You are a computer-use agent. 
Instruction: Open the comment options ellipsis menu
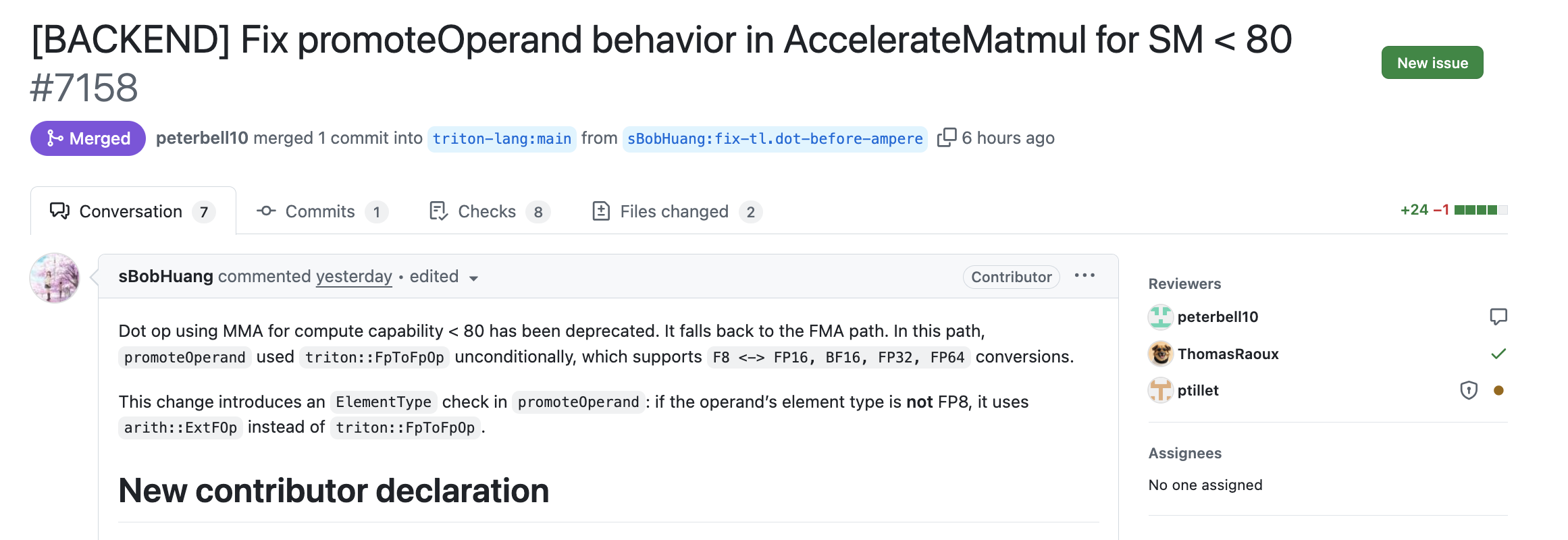[x=1084, y=275]
